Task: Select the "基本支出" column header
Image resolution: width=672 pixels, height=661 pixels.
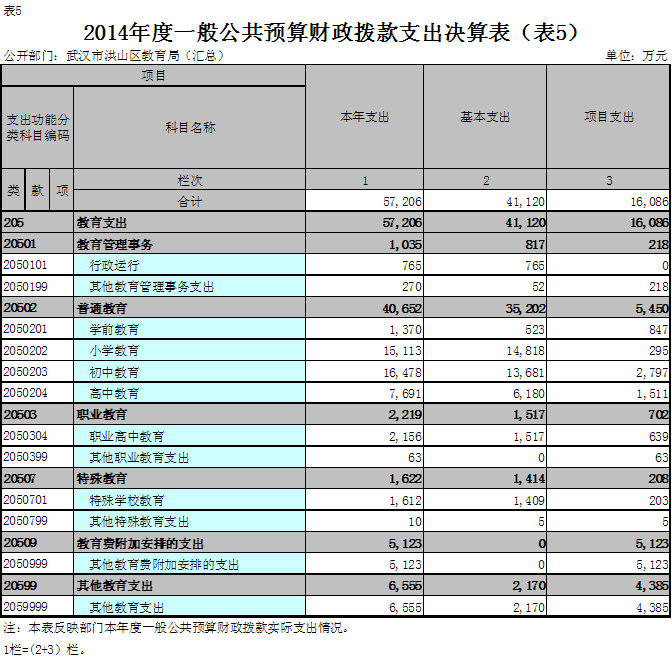Action: [x=484, y=117]
